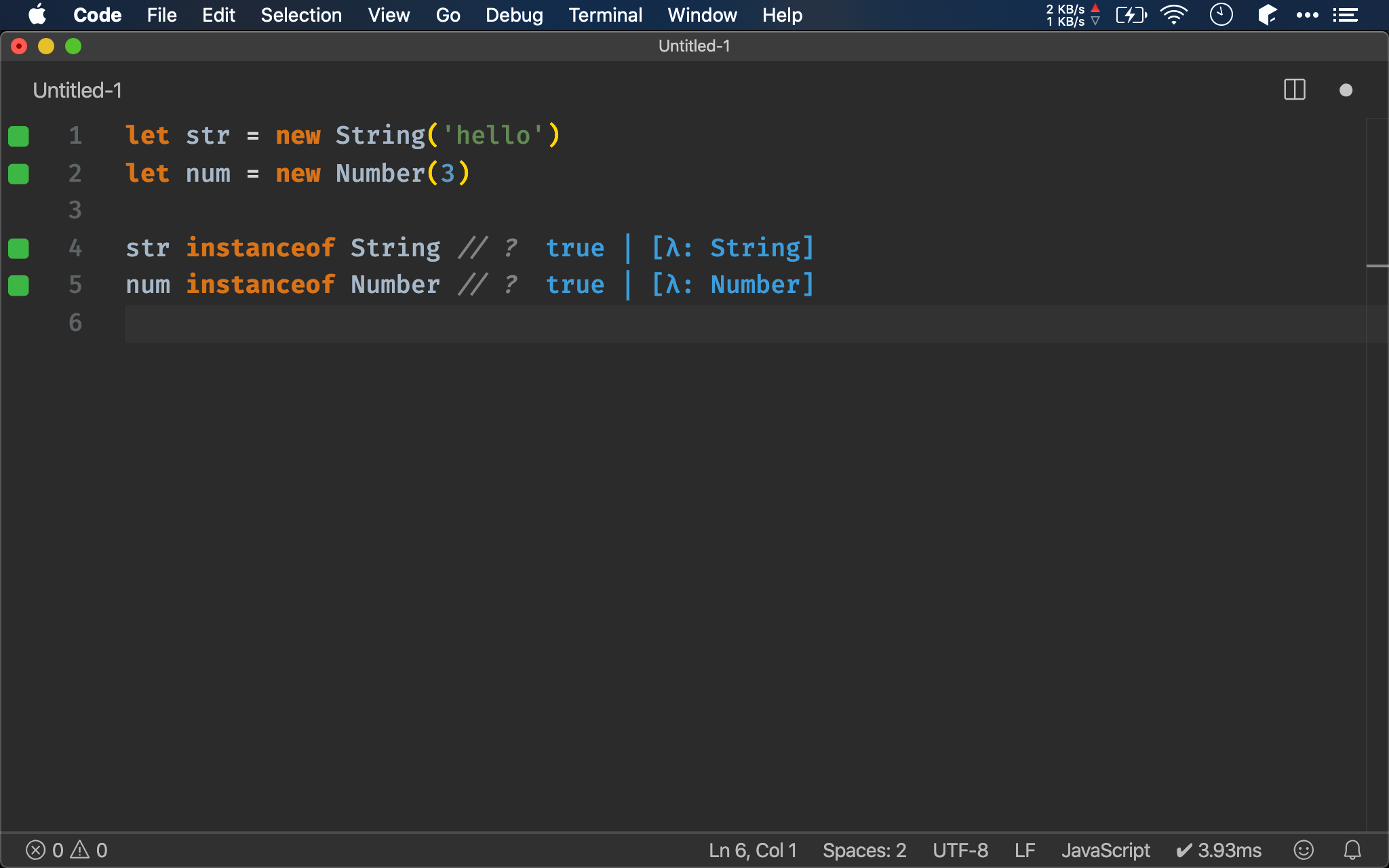Open the Wi-Fi status menu
The width and height of the screenshot is (1389, 868).
point(1173,15)
